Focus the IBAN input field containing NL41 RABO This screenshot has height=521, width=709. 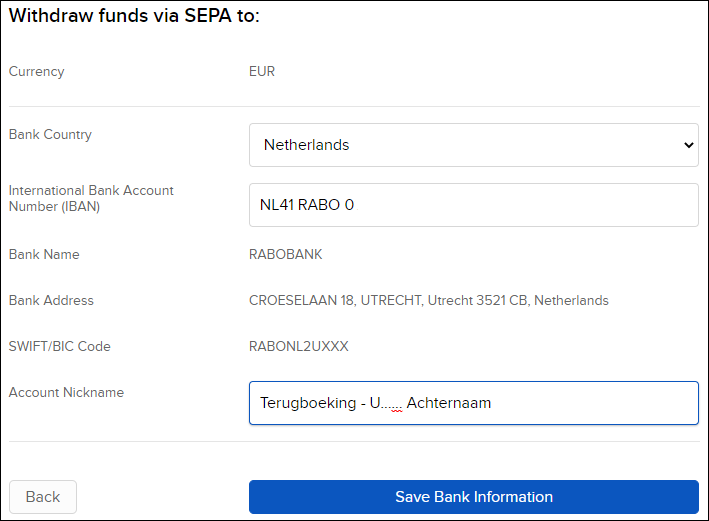(x=473, y=205)
